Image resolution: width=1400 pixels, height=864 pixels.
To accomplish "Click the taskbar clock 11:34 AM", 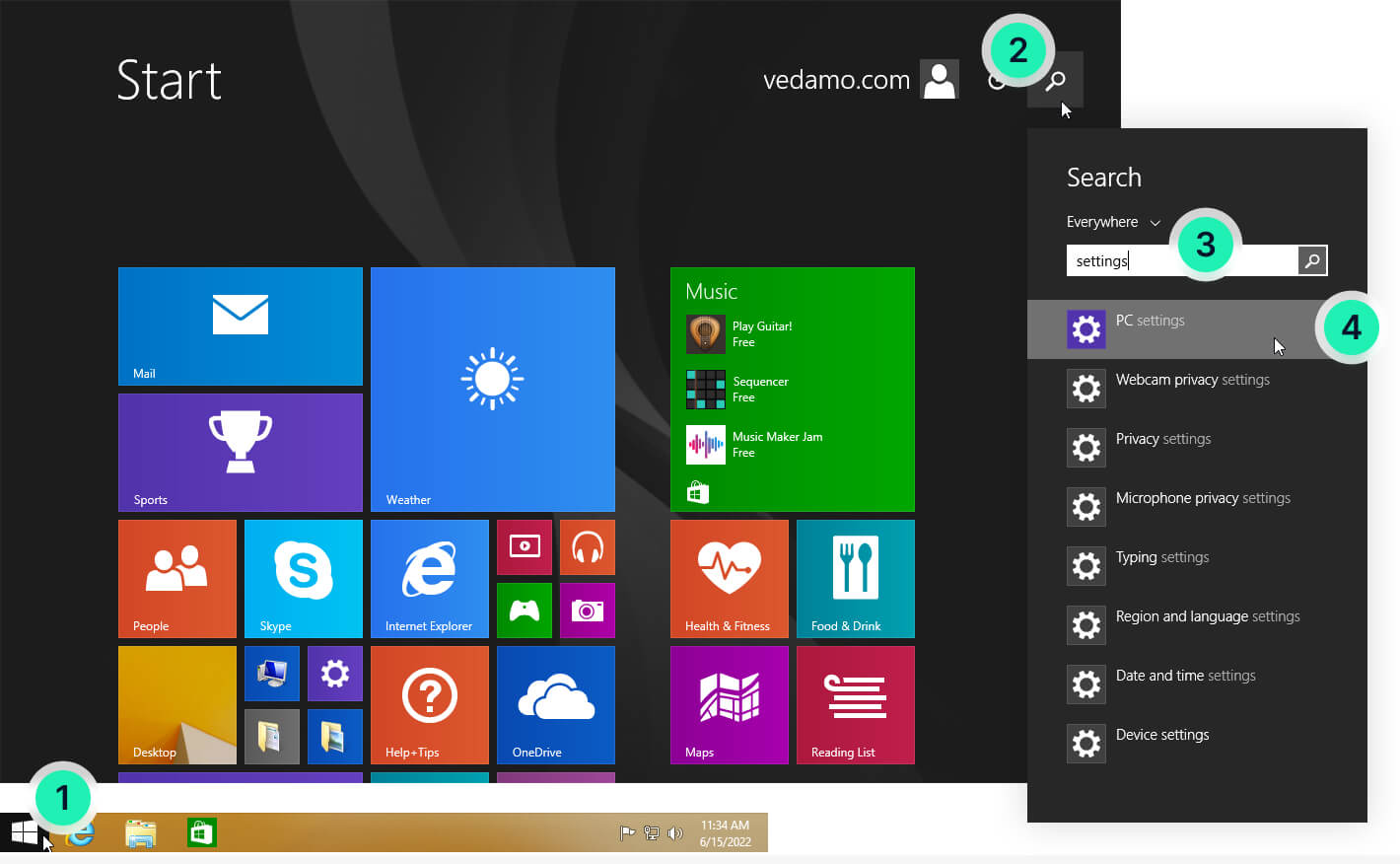I will [x=726, y=833].
